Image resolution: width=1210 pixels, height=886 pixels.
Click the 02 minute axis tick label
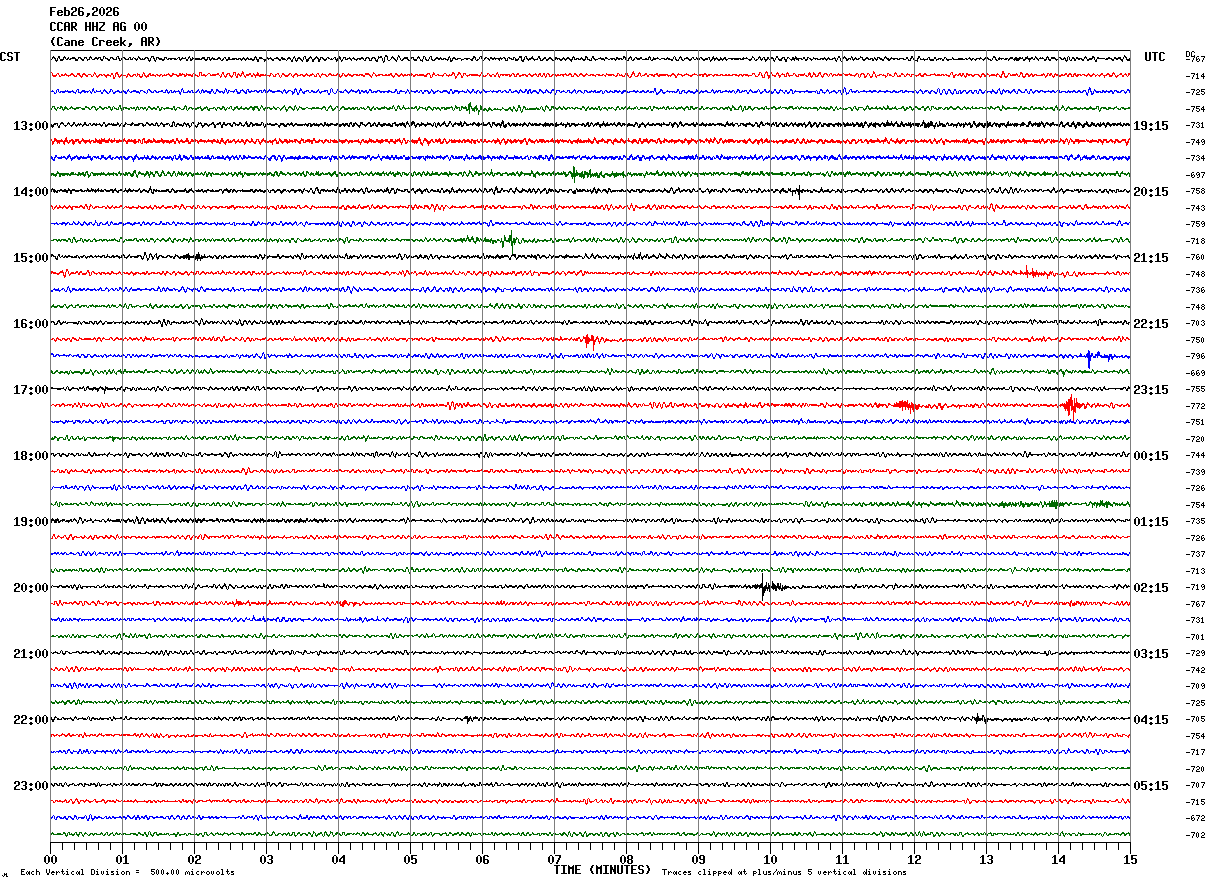[x=194, y=859]
